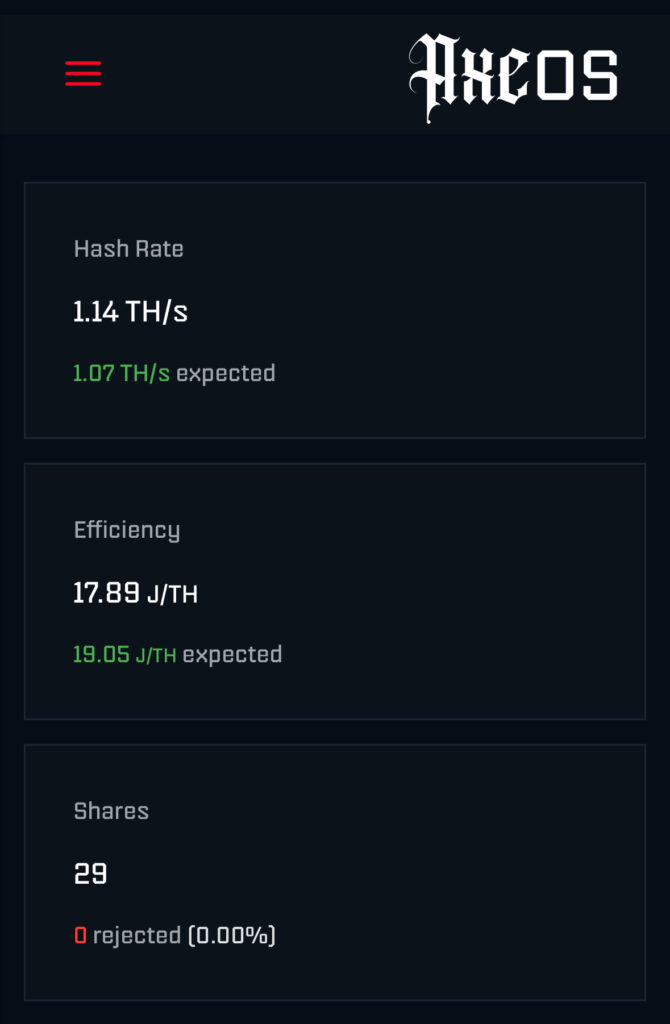670x1024 pixels.
Task: Click the word rejected in Shares card
Action: 137,936
